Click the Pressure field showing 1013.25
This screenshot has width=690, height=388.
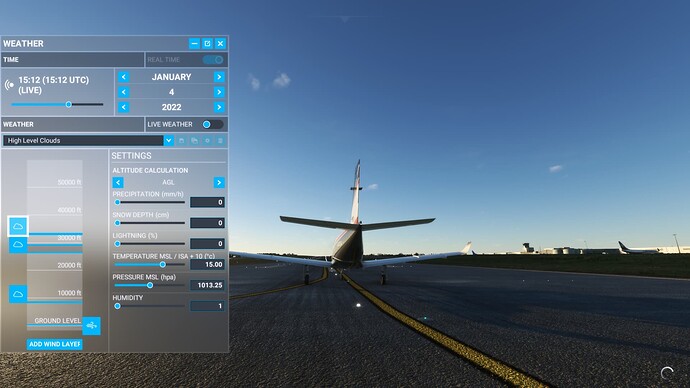click(x=207, y=285)
